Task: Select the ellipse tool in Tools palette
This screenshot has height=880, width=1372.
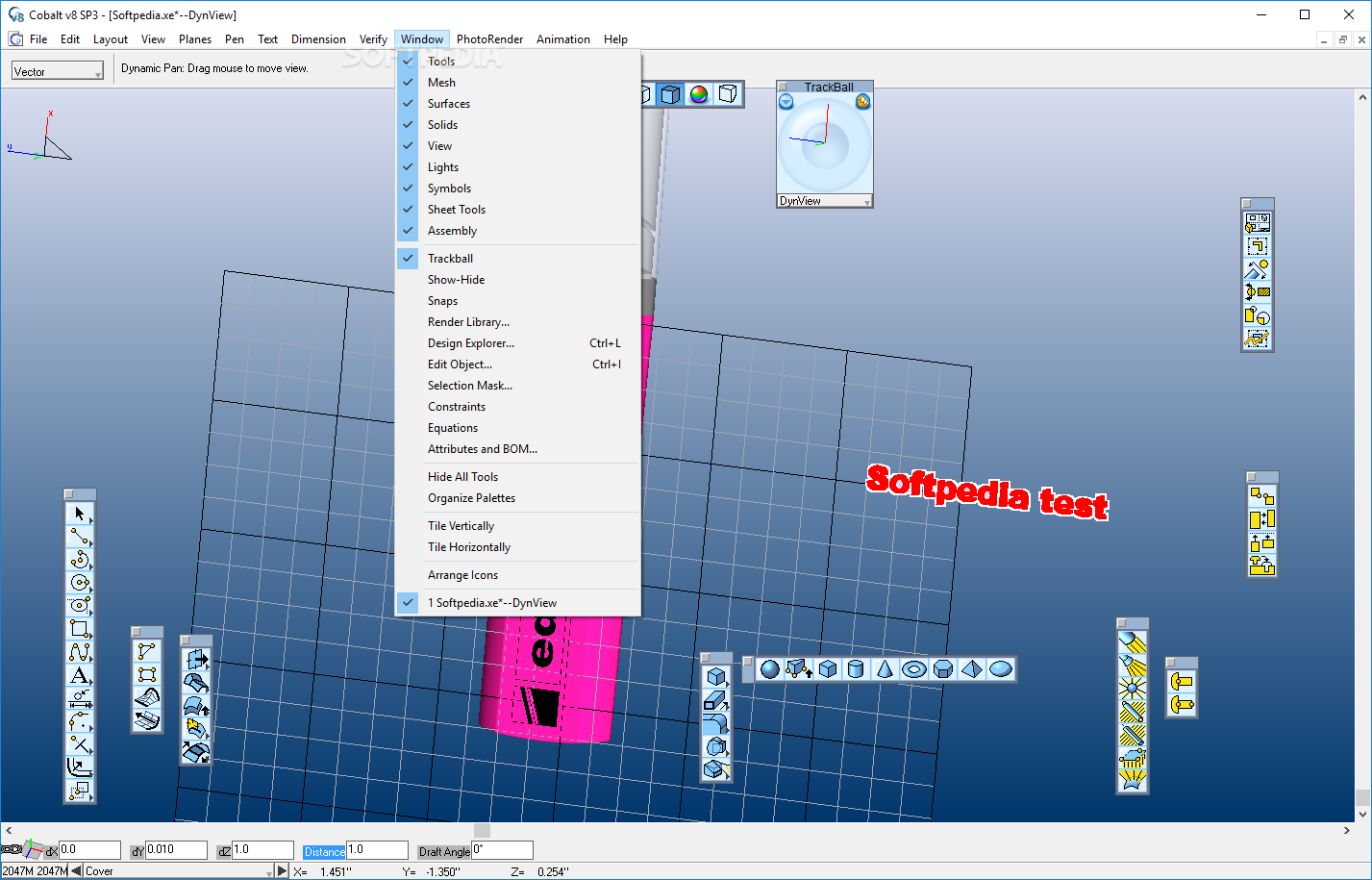Action: click(x=80, y=606)
